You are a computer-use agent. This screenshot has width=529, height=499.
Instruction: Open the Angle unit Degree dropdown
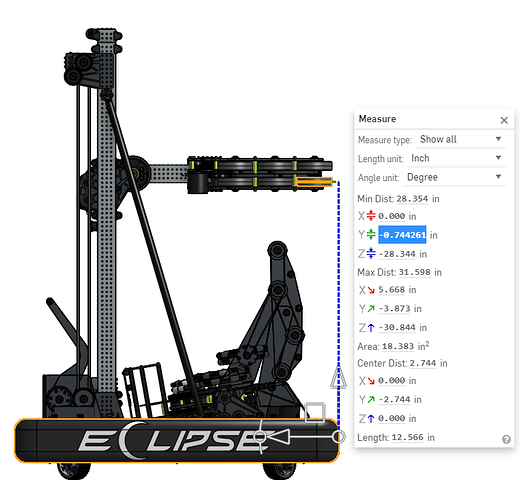[x=454, y=177]
